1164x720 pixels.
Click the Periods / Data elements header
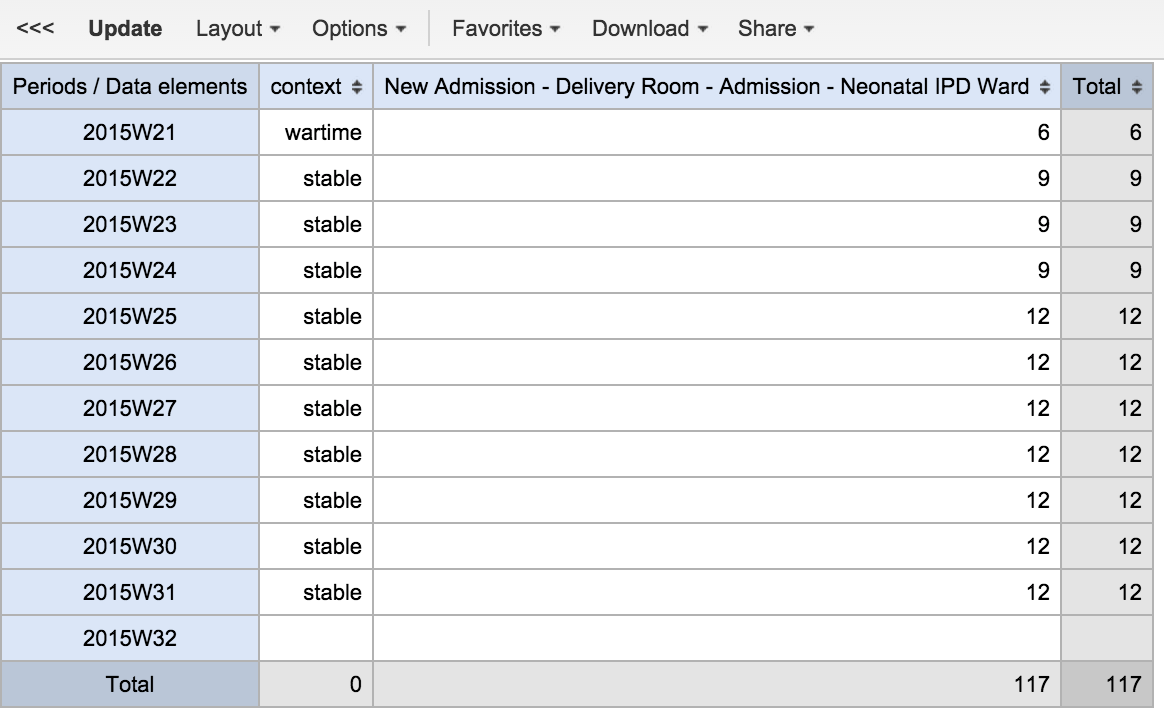[x=130, y=87]
